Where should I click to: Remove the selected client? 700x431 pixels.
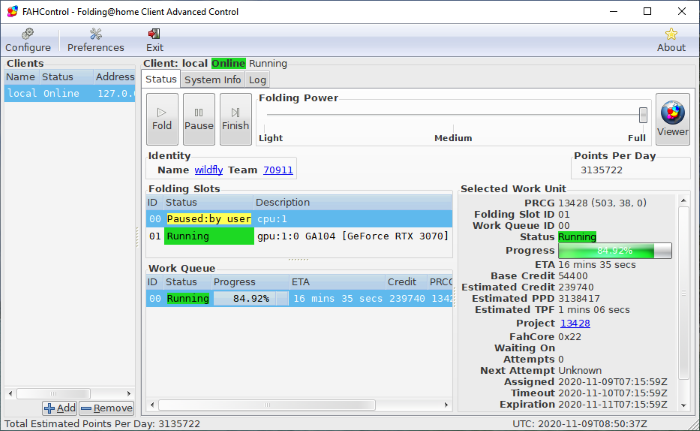[107, 408]
